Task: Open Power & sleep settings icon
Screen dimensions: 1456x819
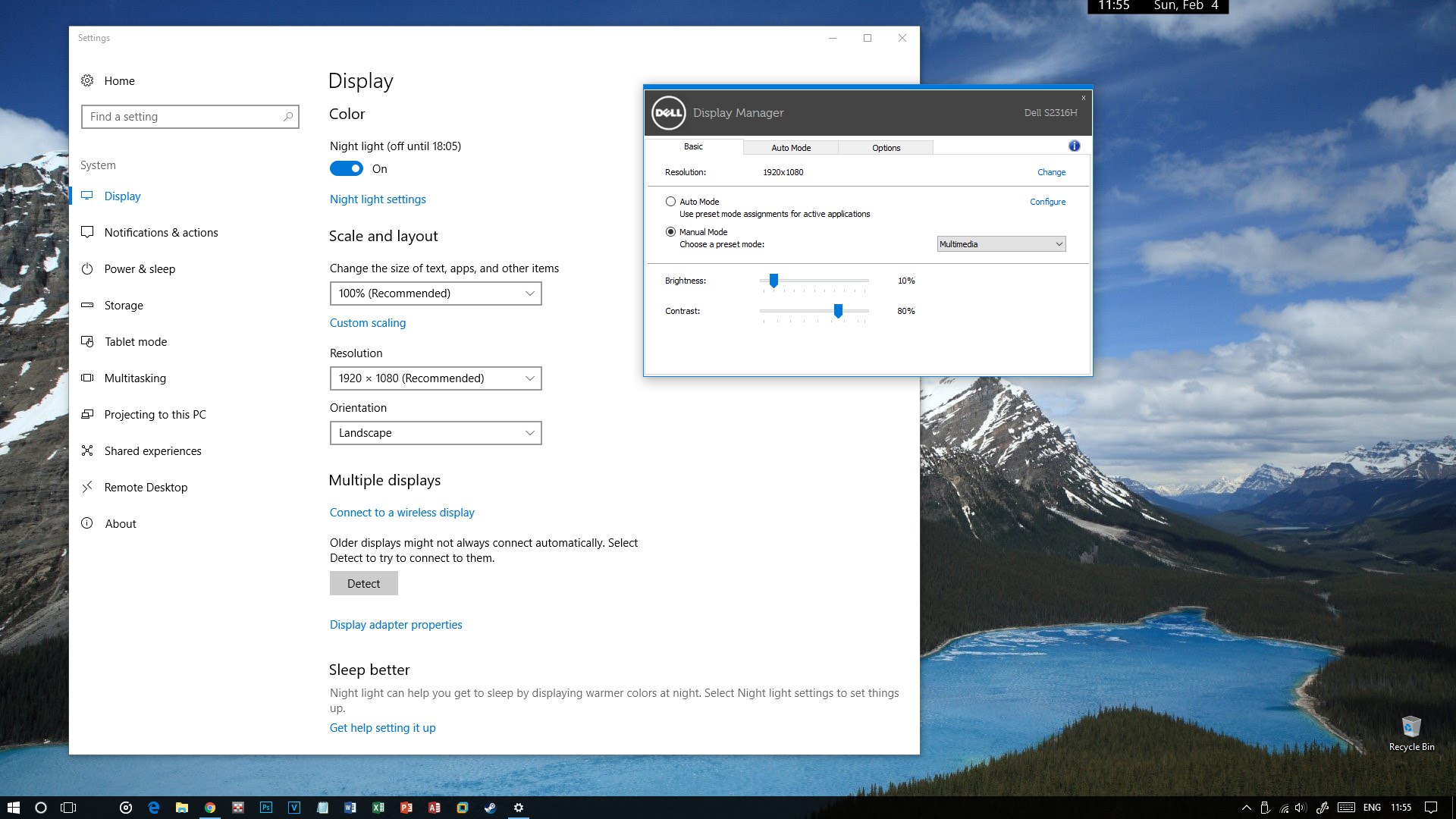Action: click(x=89, y=268)
